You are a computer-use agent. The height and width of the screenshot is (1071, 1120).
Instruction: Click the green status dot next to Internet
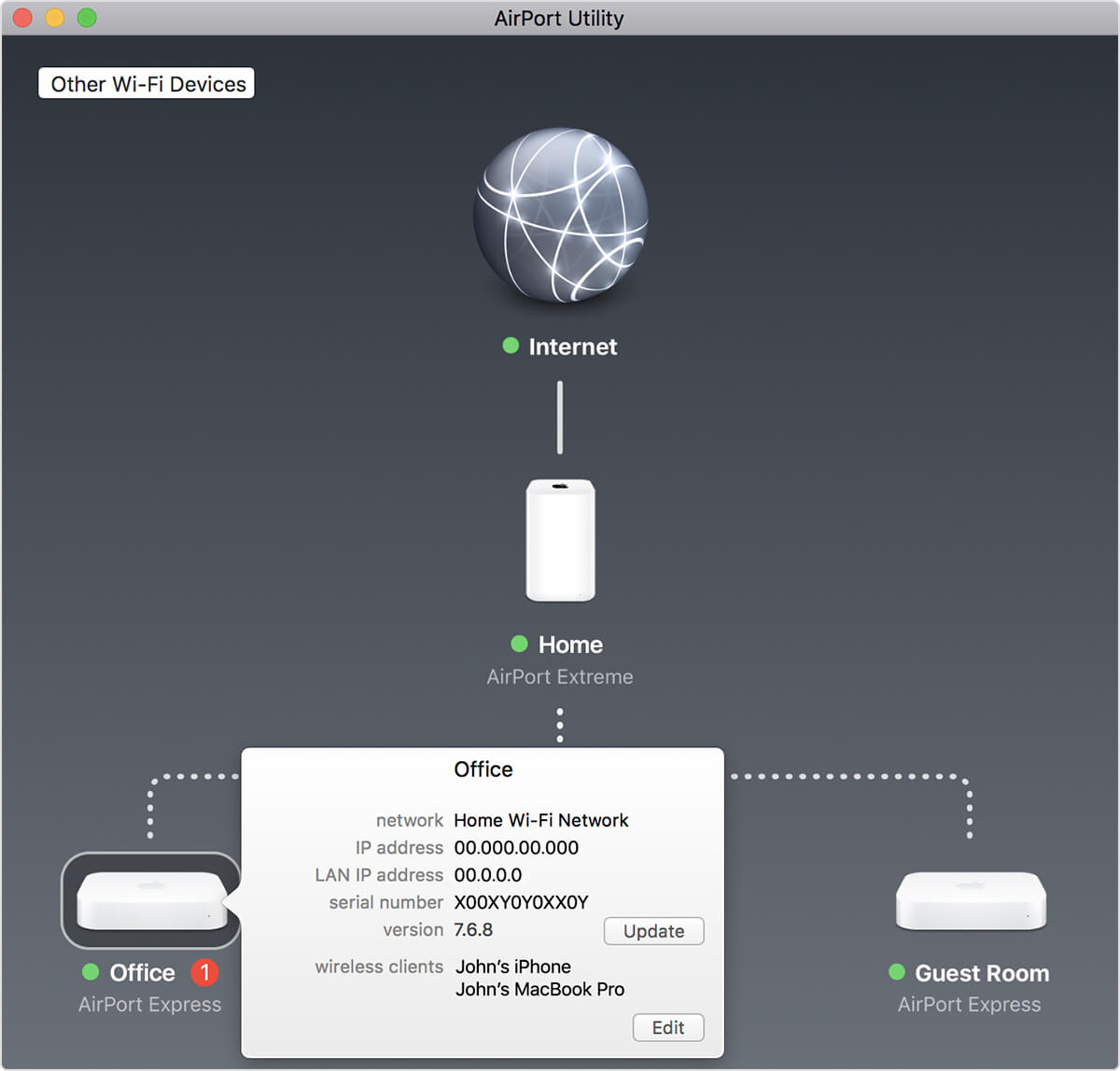point(511,346)
